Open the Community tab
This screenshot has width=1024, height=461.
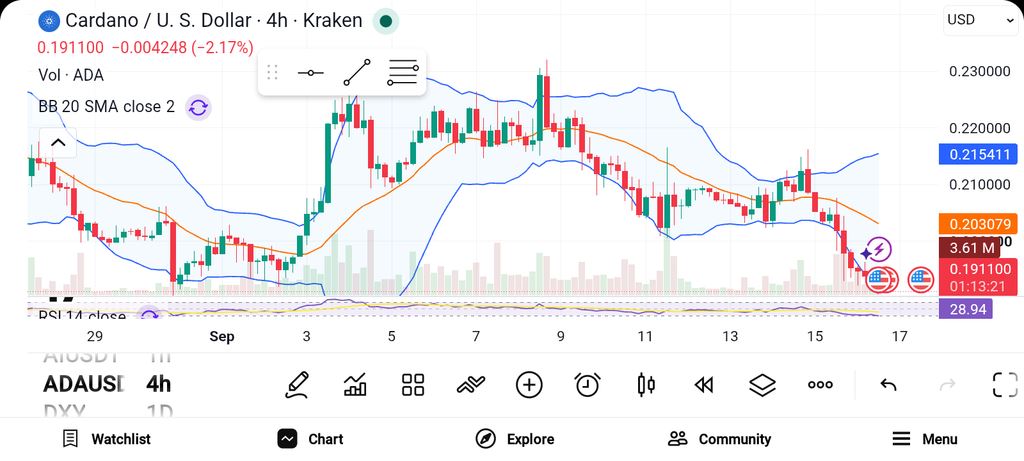pyautogui.click(x=719, y=439)
